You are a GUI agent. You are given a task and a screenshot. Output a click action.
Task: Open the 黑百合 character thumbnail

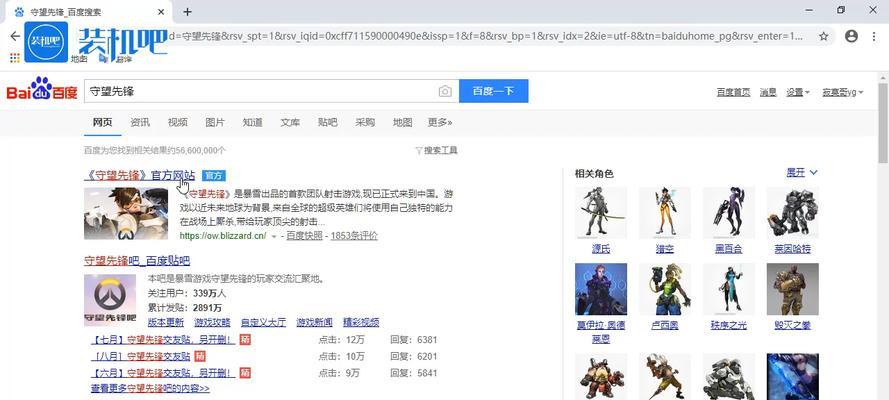click(x=729, y=212)
